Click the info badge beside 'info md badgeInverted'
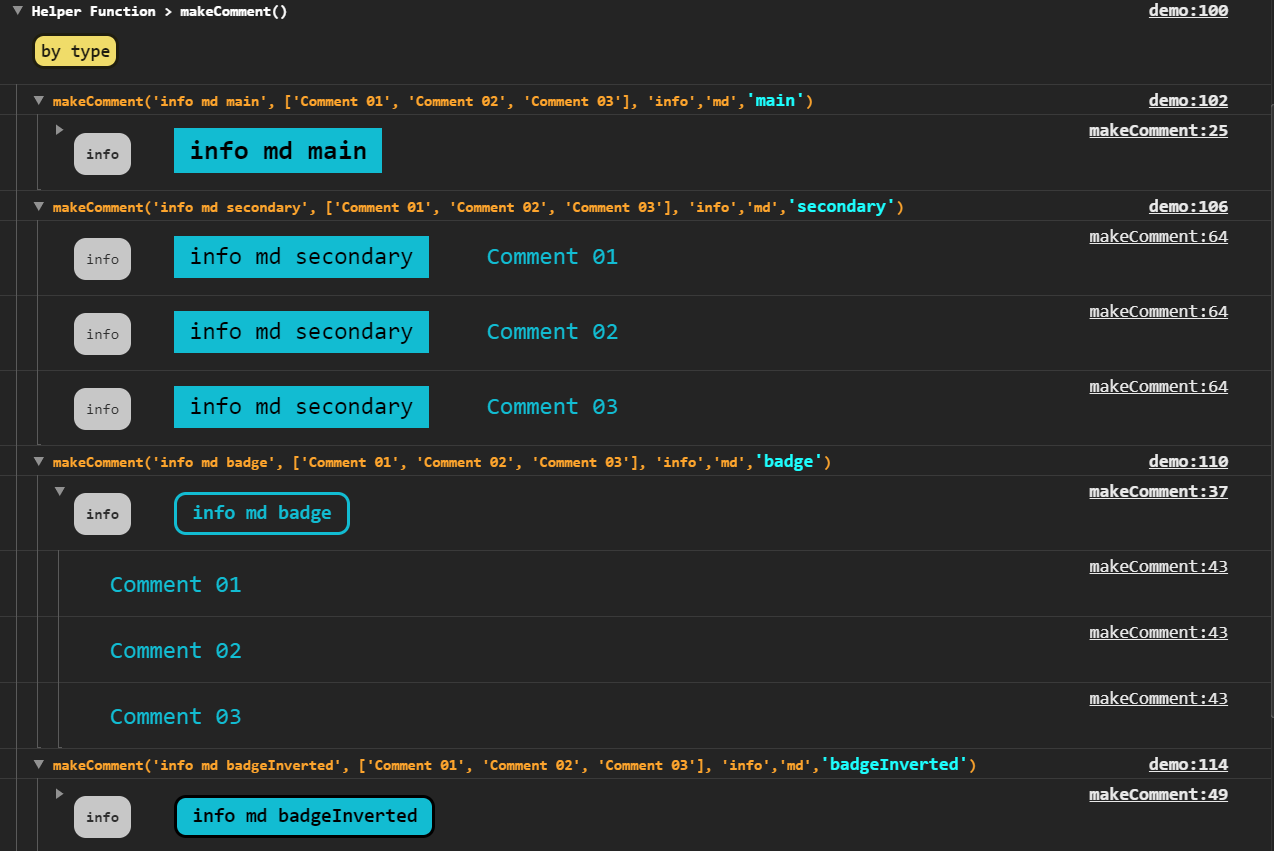Viewport: 1274px width, 851px height. [x=102, y=817]
